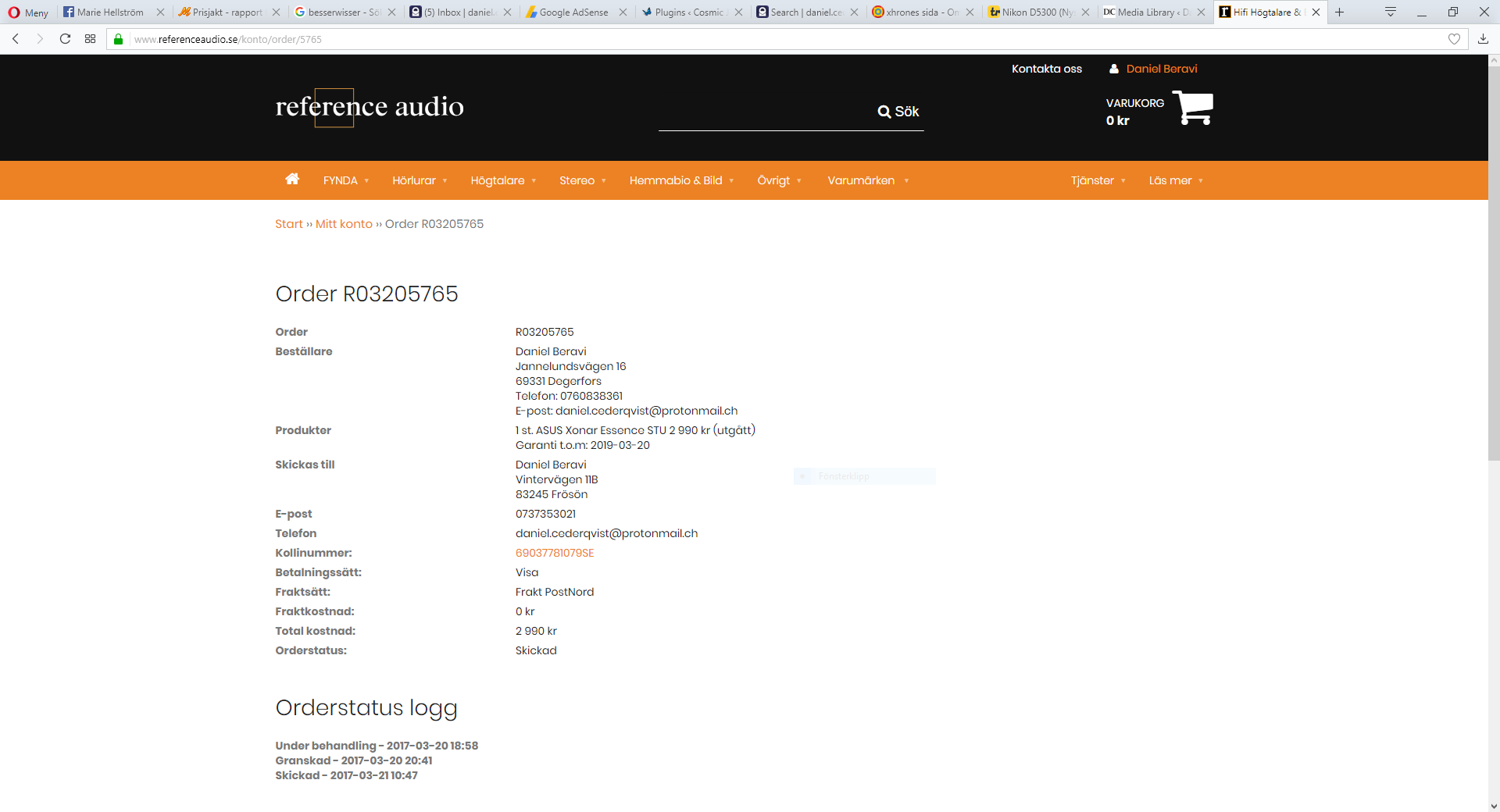1500x812 pixels.
Task: Open the tab list menu icon
Action: coord(1390,12)
